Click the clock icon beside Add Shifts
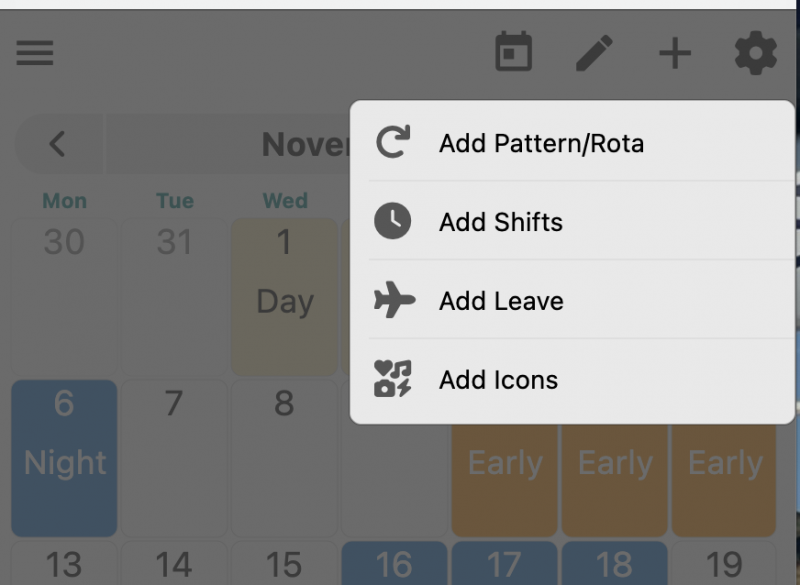The width and height of the screenshot is (800, 585). (x=393, y=222)
